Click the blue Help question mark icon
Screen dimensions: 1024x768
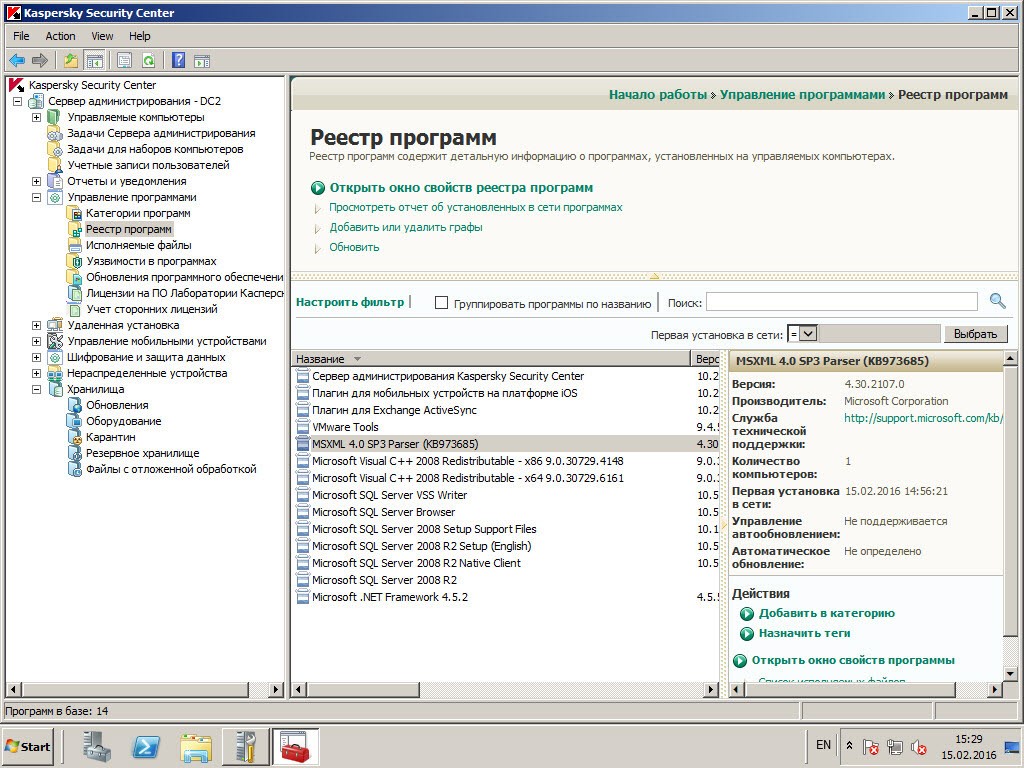(x=178, y=60)
